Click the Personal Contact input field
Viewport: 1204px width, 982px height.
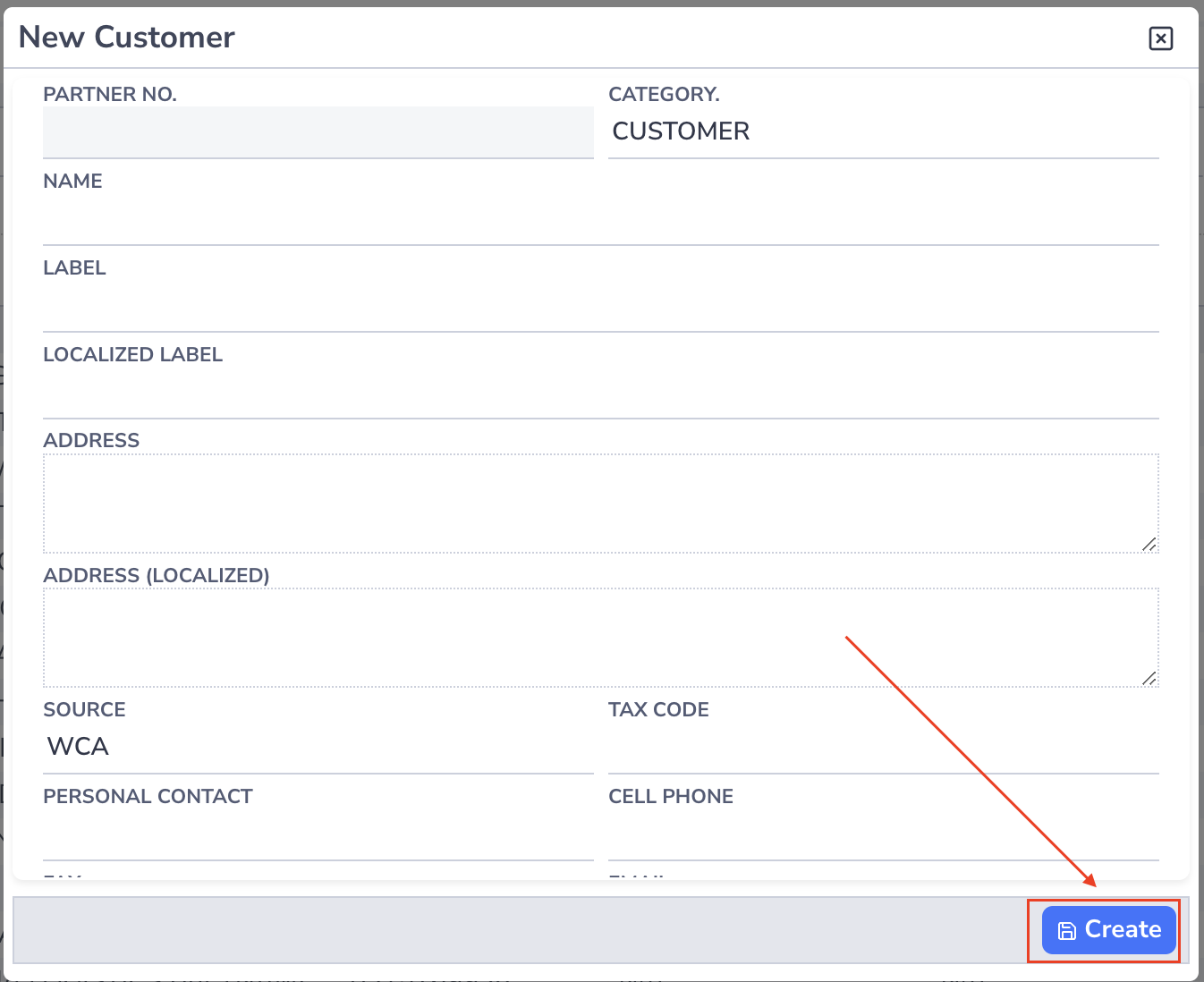[x=318, y=836]
